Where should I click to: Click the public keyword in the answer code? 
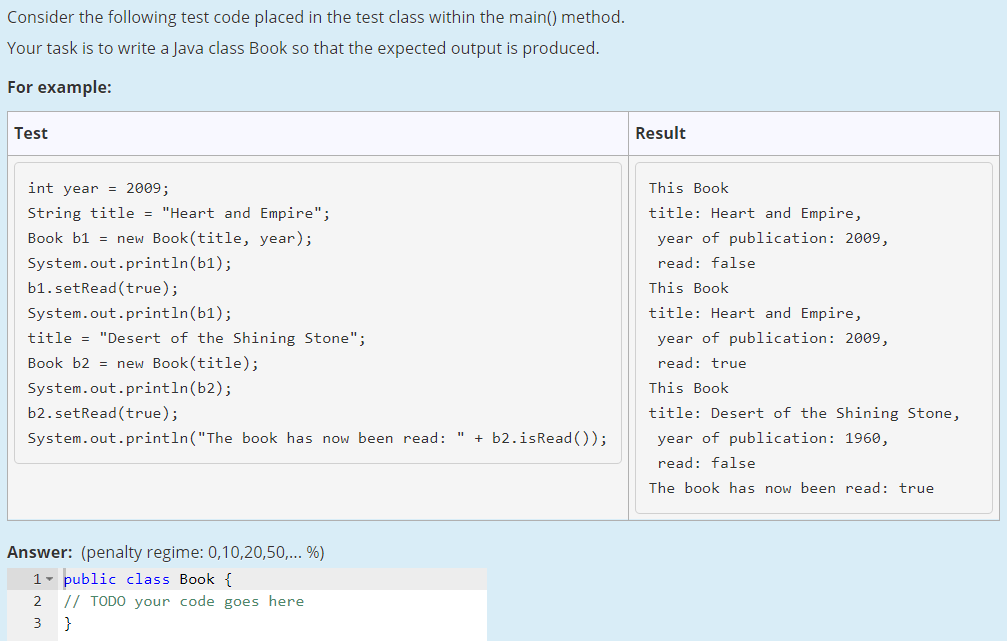coord(89,578)
